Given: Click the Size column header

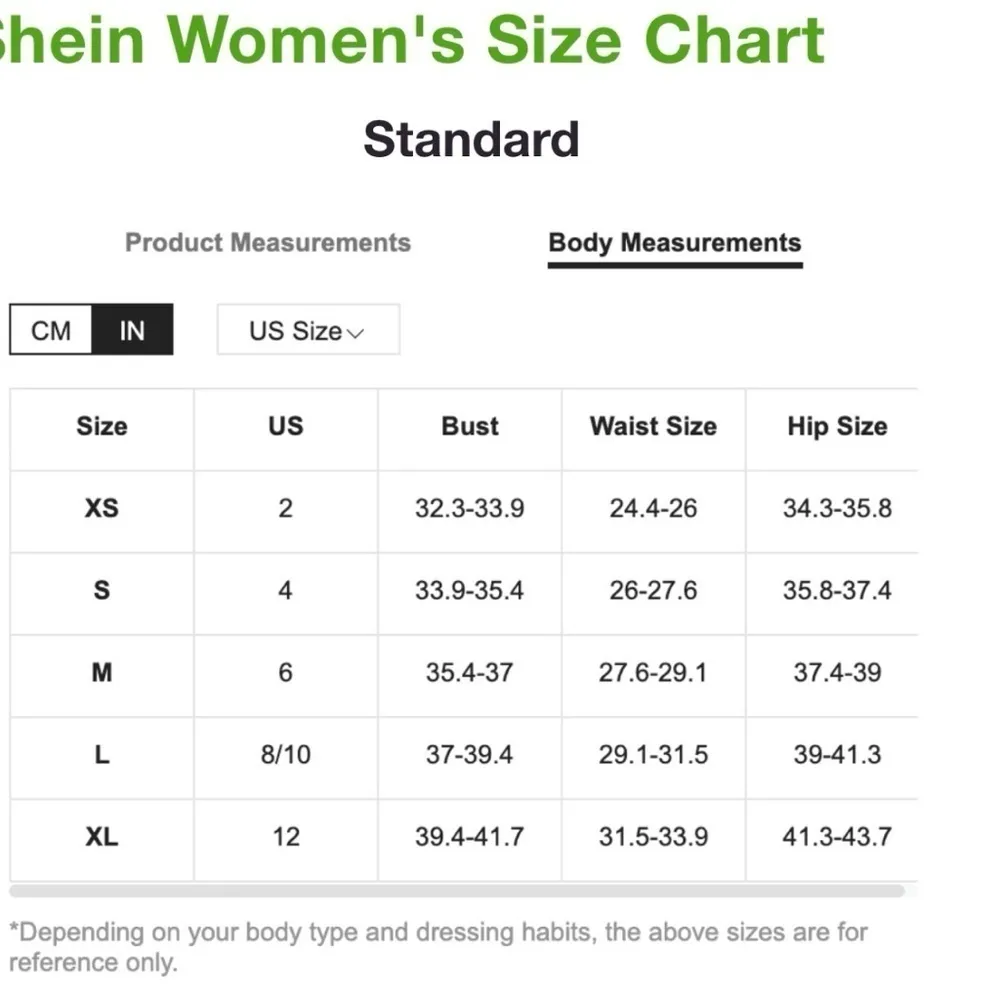Looking at the screenshot, I should pyautogui.click(x=102, y=426).
